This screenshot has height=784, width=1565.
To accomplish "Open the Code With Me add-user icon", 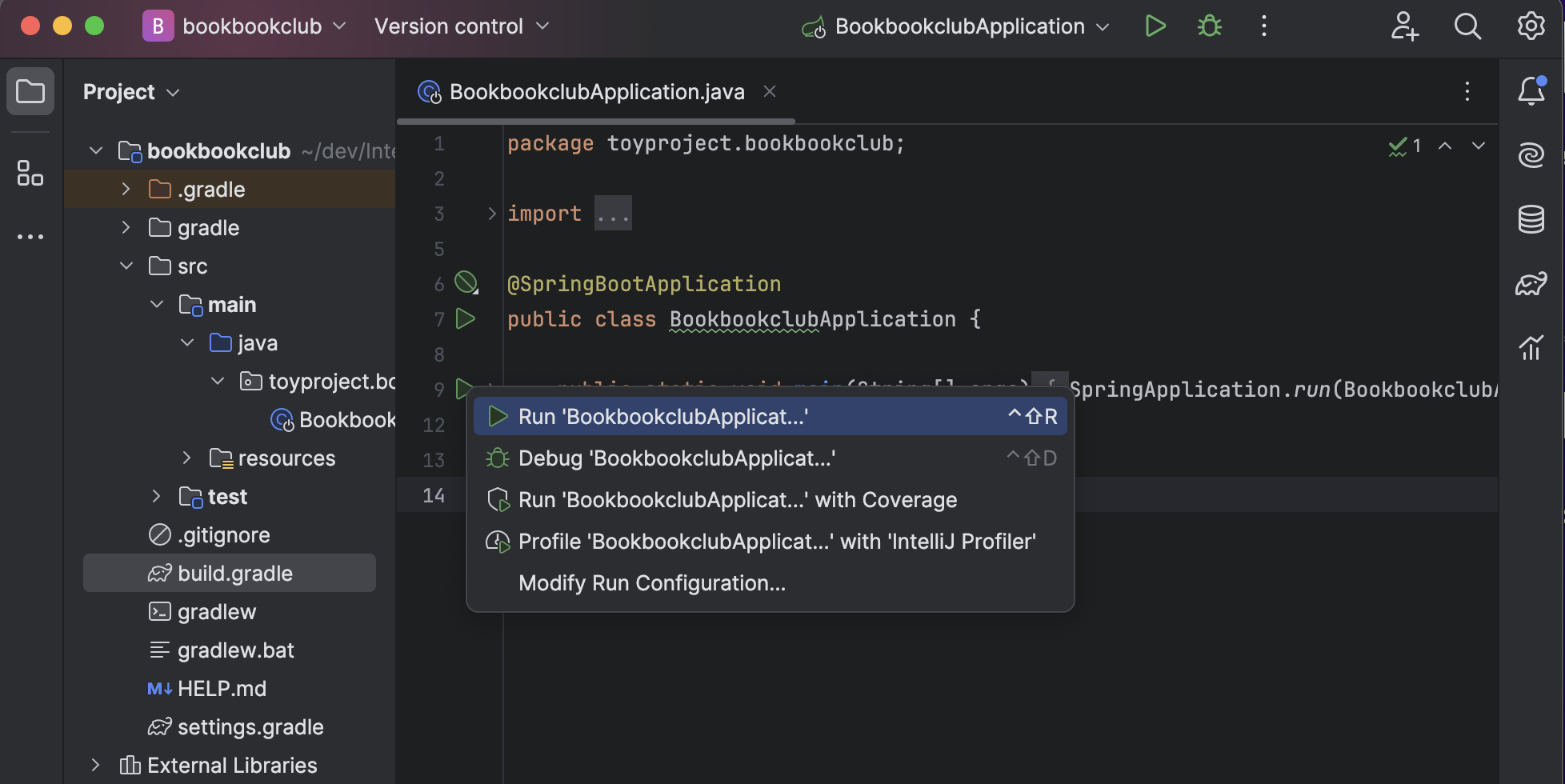I will 1404,26.
